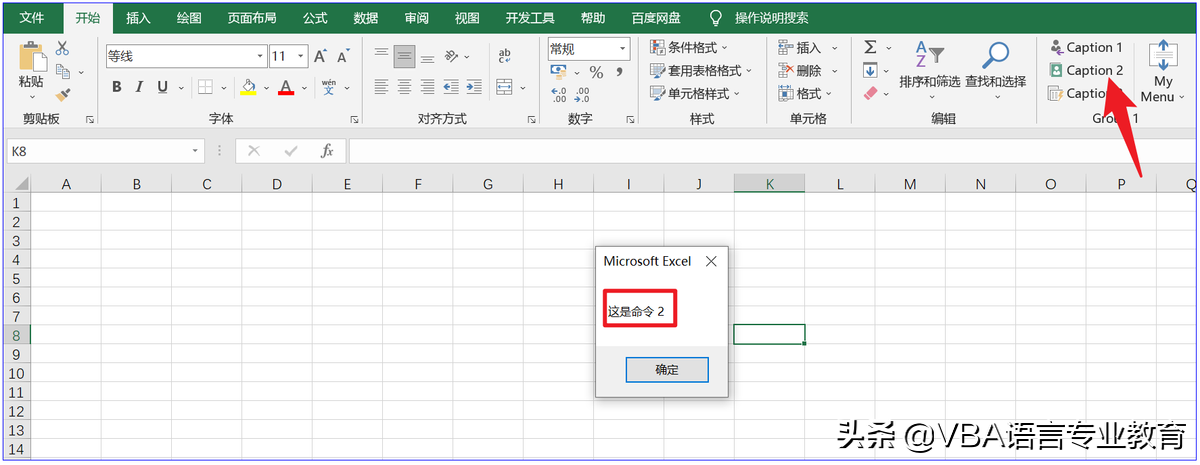
Task: Click the Caption 2 button
Action: 1086,70
